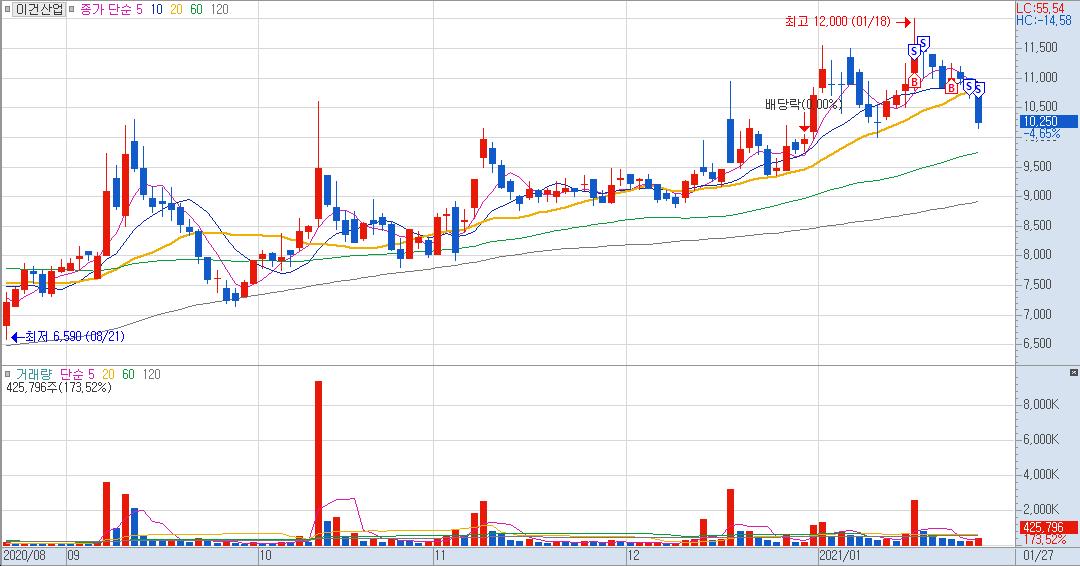
Task: Close the volume panel with its X button
Action: 1074,373
